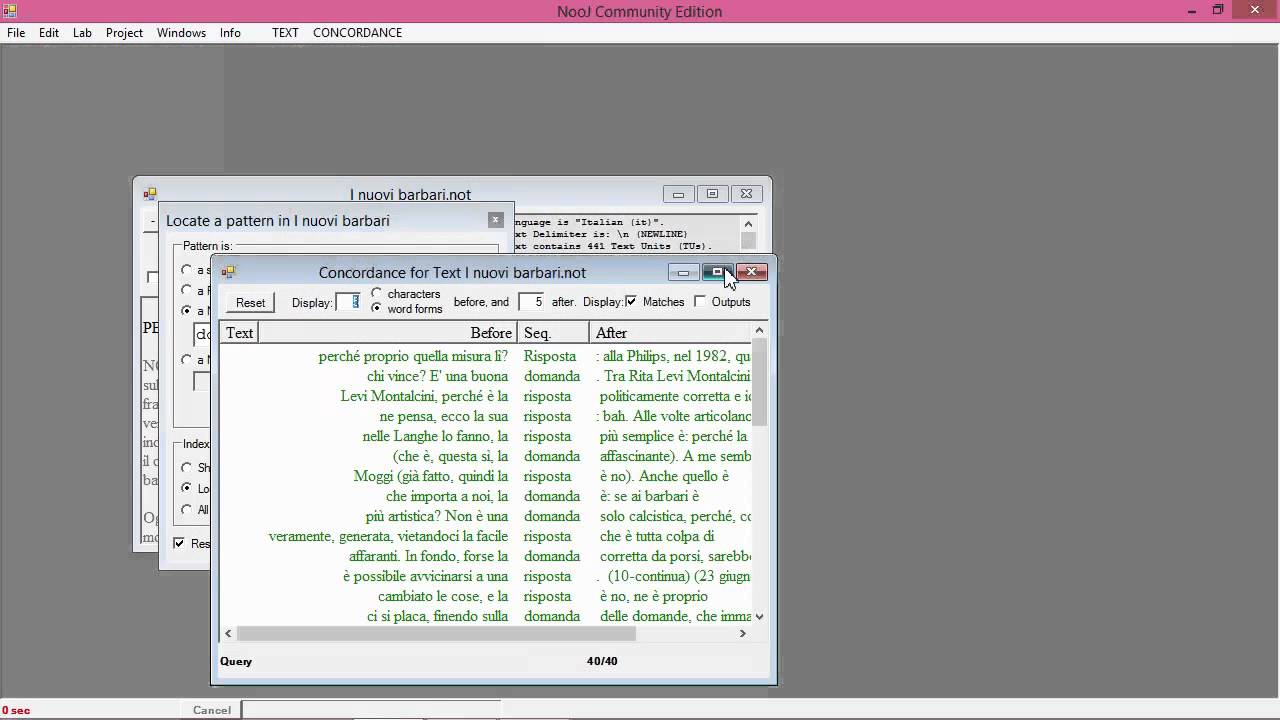Click text info pane scroll up arrow
This screenshot has height=720, width=1280.
click(748, 223)
